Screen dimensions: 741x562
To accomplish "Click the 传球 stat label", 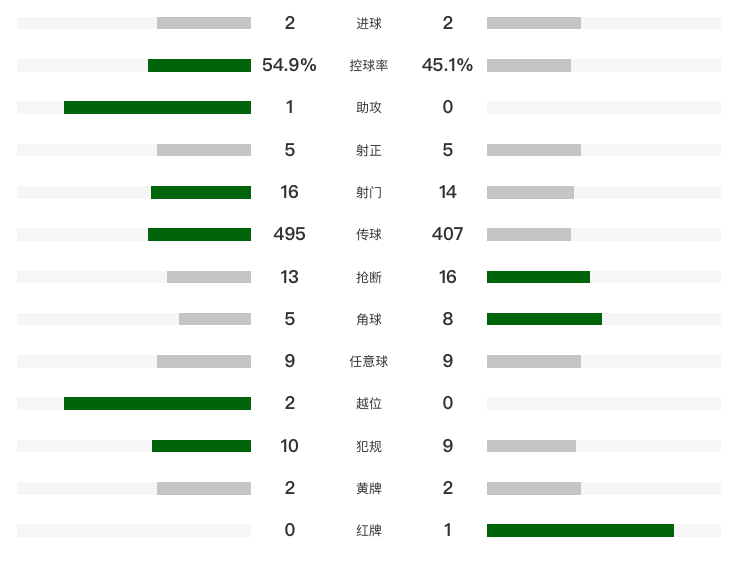I will (369, 235).
